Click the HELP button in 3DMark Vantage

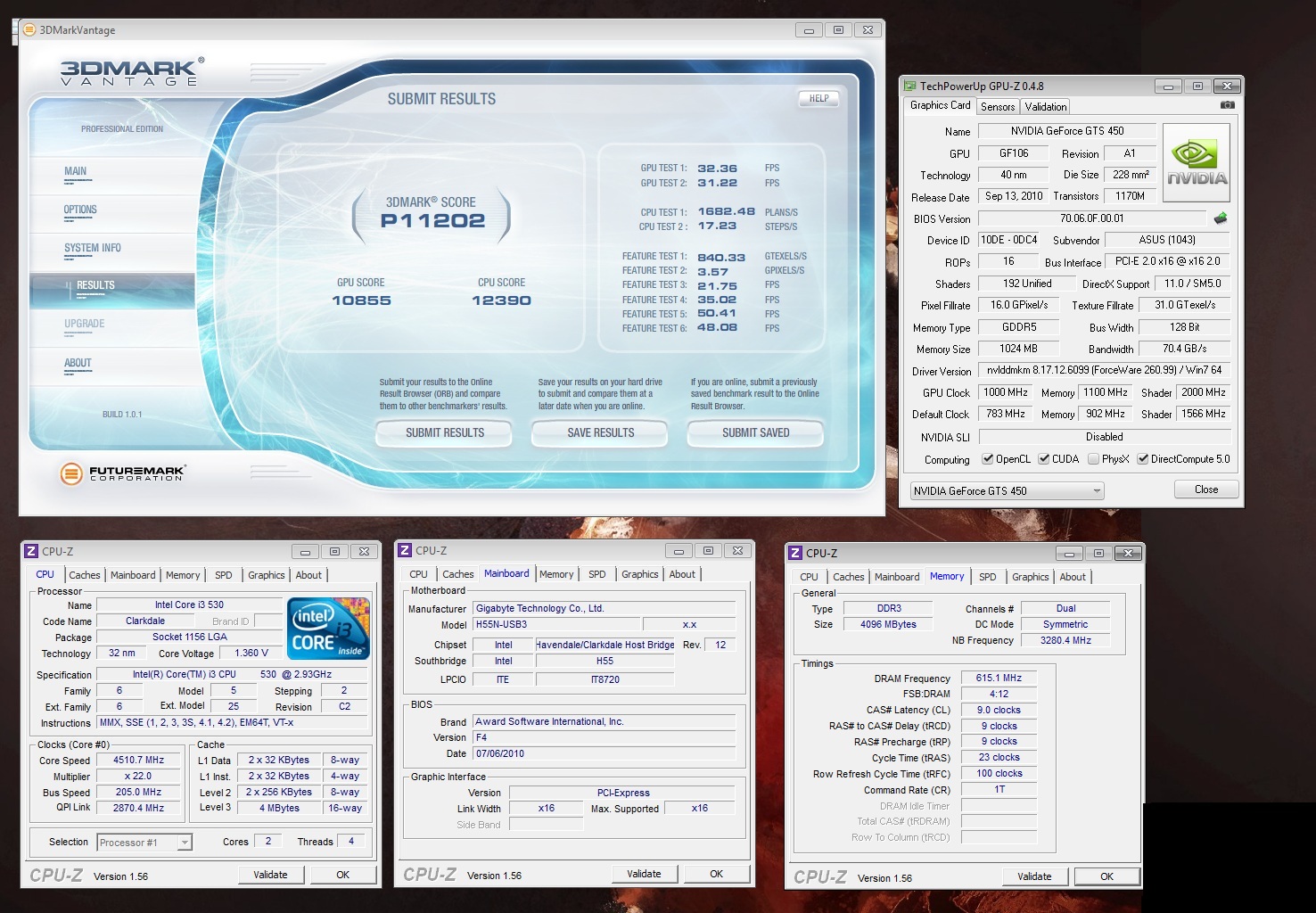pyautogui.click(x=818, y=99)
